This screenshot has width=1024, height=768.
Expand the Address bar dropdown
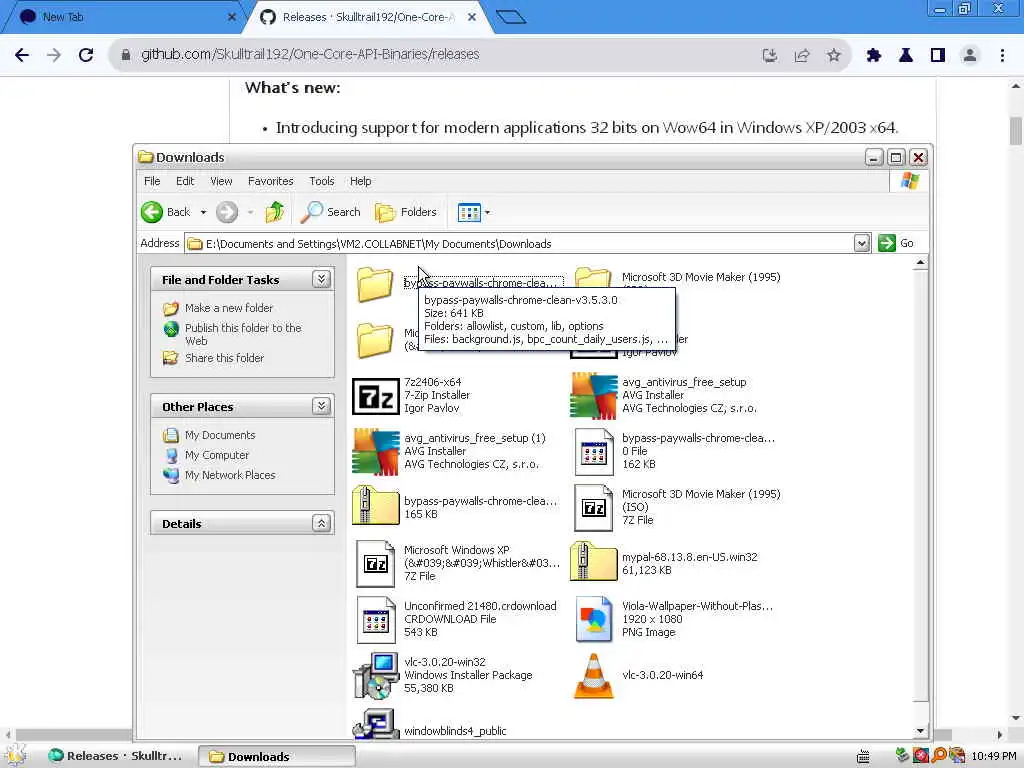861,243
